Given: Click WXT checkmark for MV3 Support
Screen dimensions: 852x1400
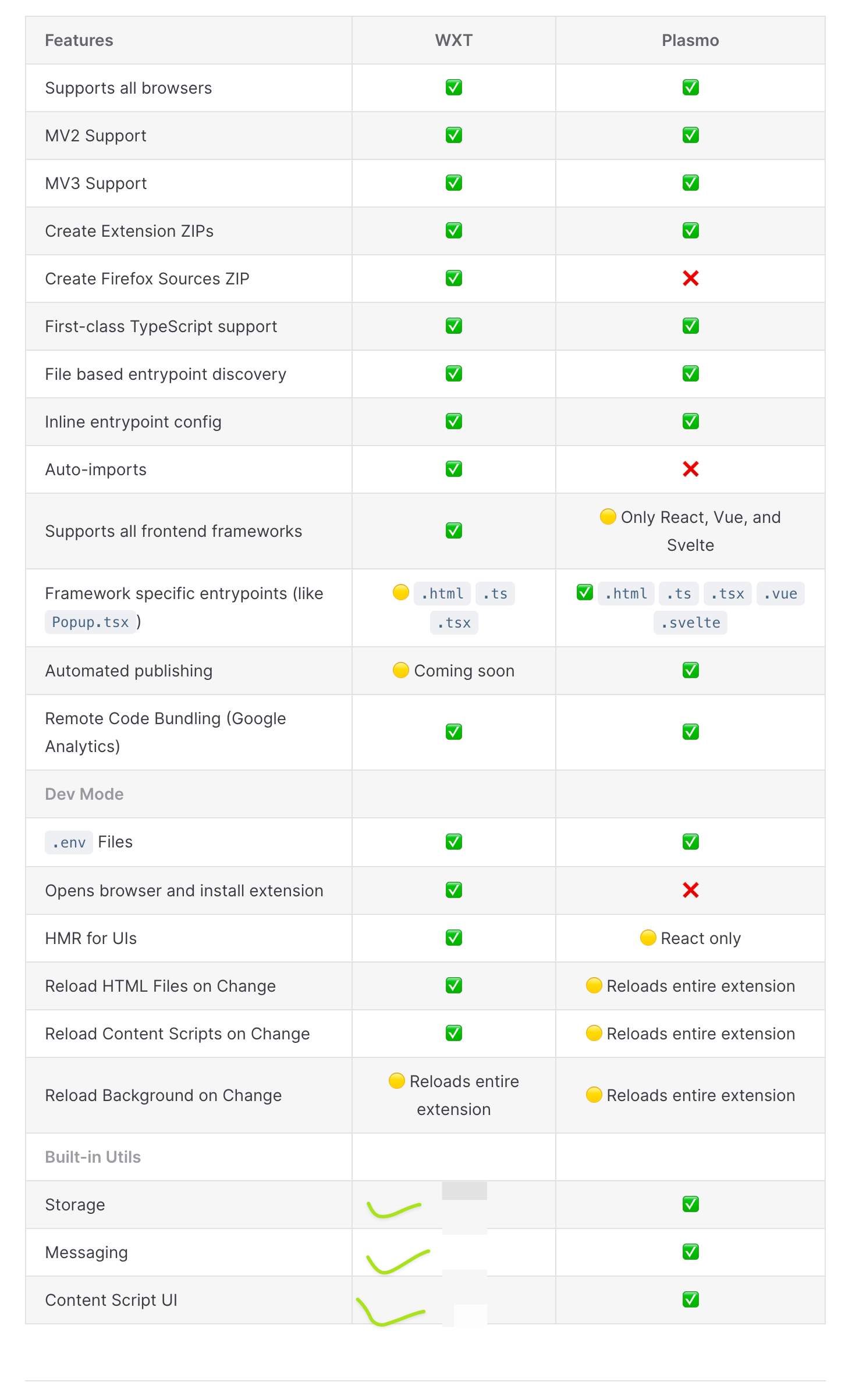Looking at the screenshot, I should (453, 183).
